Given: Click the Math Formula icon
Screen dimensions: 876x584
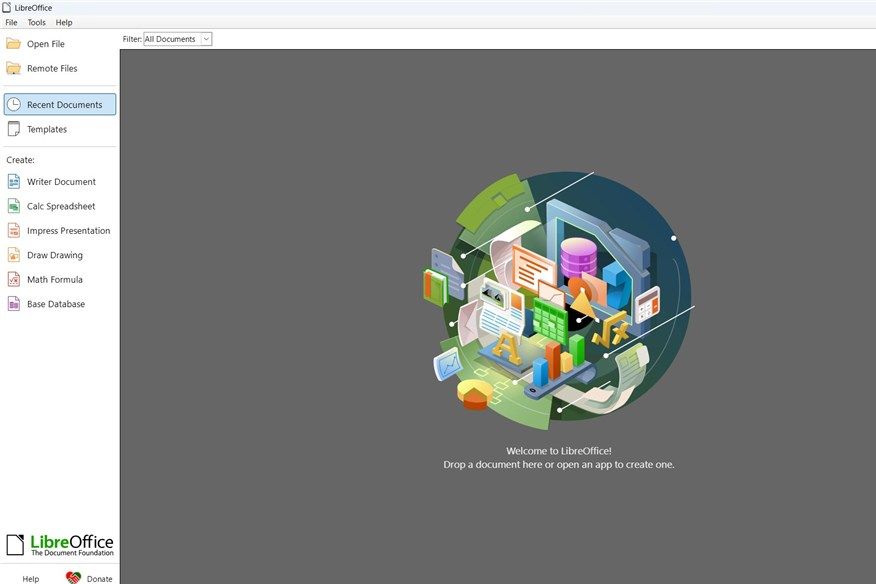Looking at the screenshot, I should (13, 279).
